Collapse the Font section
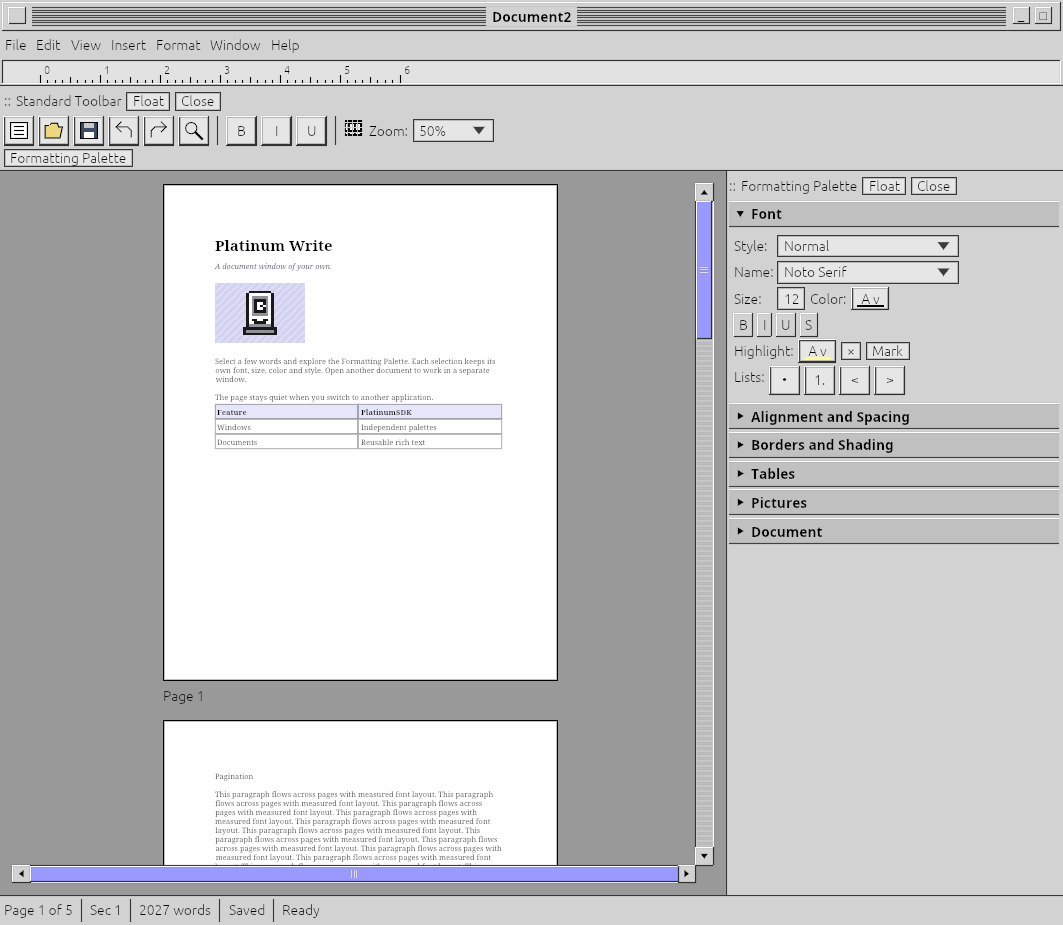The height and width of the screenshot is (925, 1063). click(894, 214)
